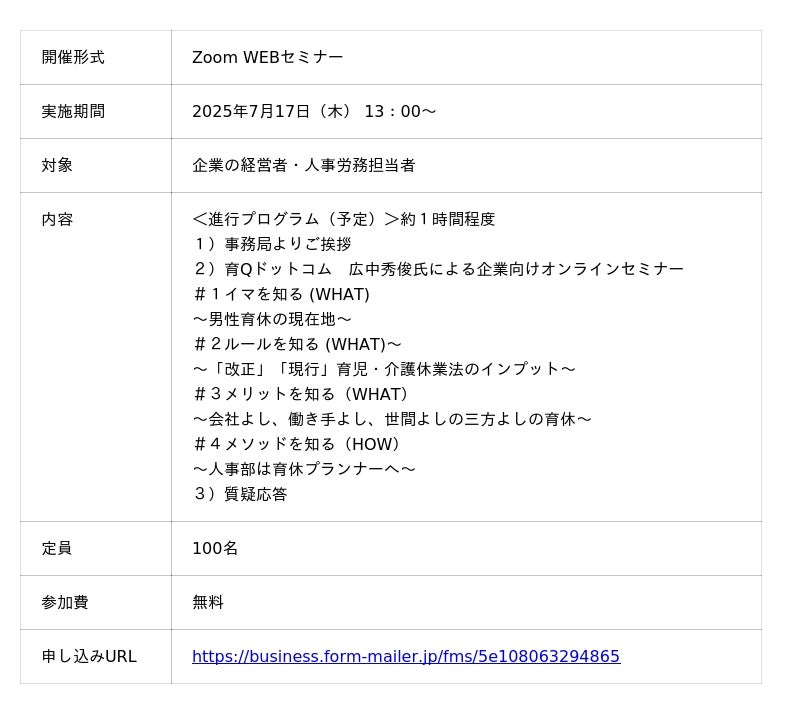This screenshot has height=714, width=800.
Task: Click the ＃４メソッドを知る（HOW） line
Action: 297,445
